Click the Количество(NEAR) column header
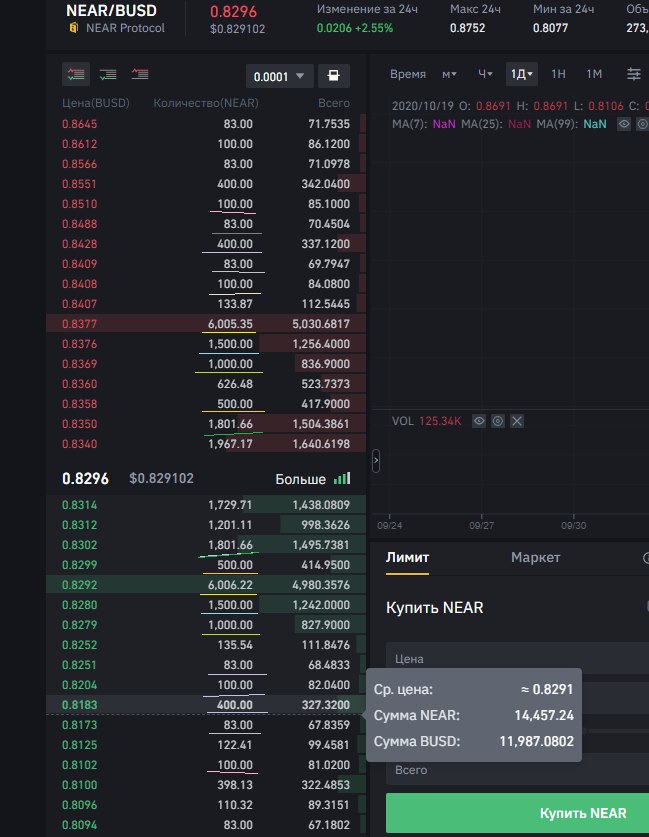649x837 pixels. 205,103
